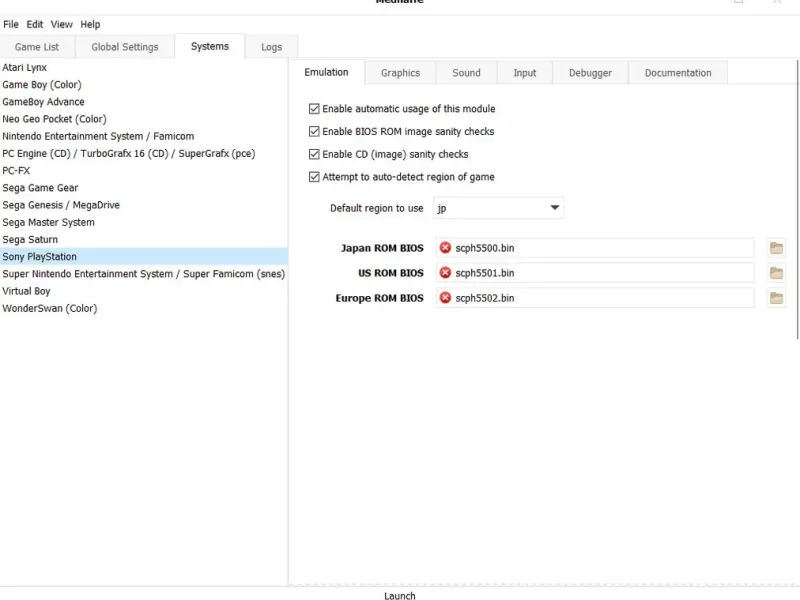The image size is (800, 600).
Task: Click red error icon beside scph5500.bin
Action: click(x=445, y=247)
